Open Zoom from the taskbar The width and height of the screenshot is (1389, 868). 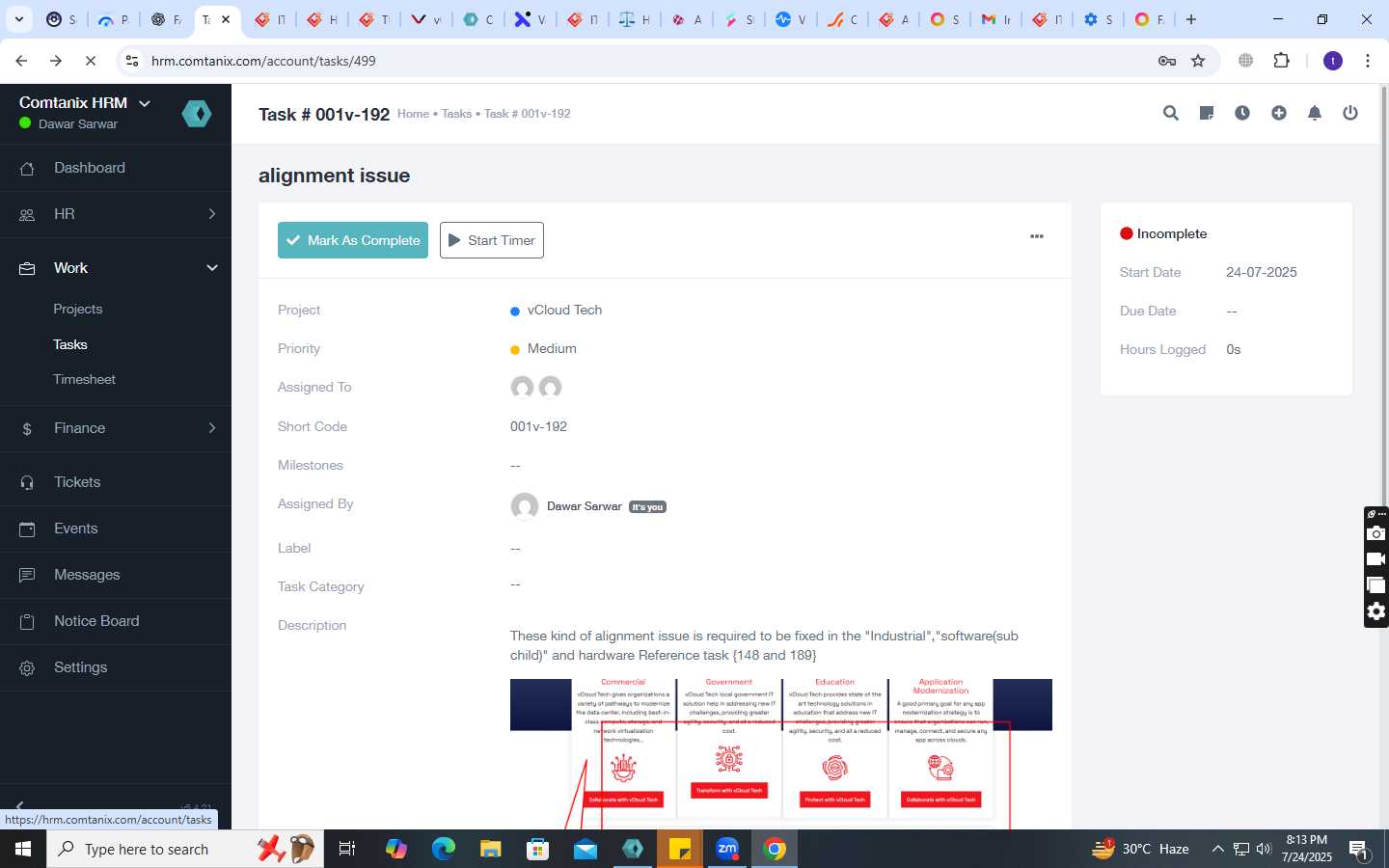click(x=727, y=849)
